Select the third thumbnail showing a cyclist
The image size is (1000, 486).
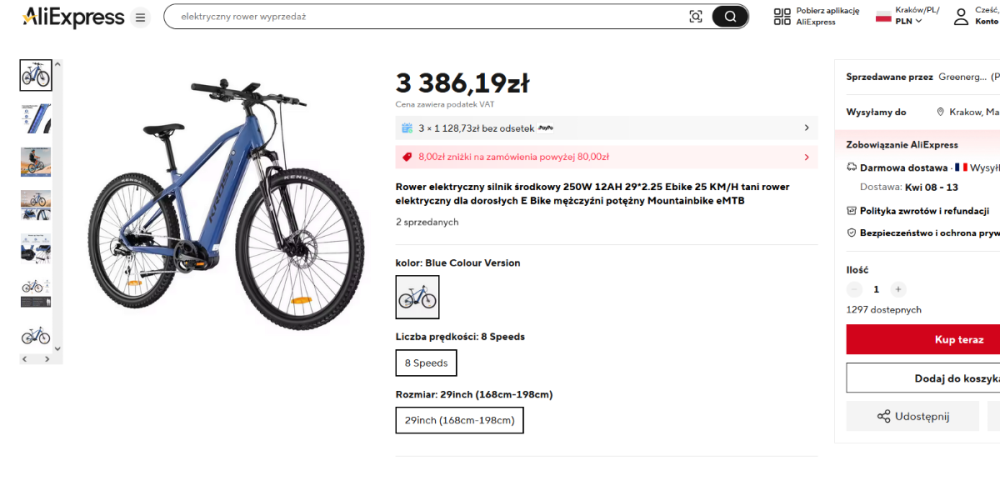point(36,161)
